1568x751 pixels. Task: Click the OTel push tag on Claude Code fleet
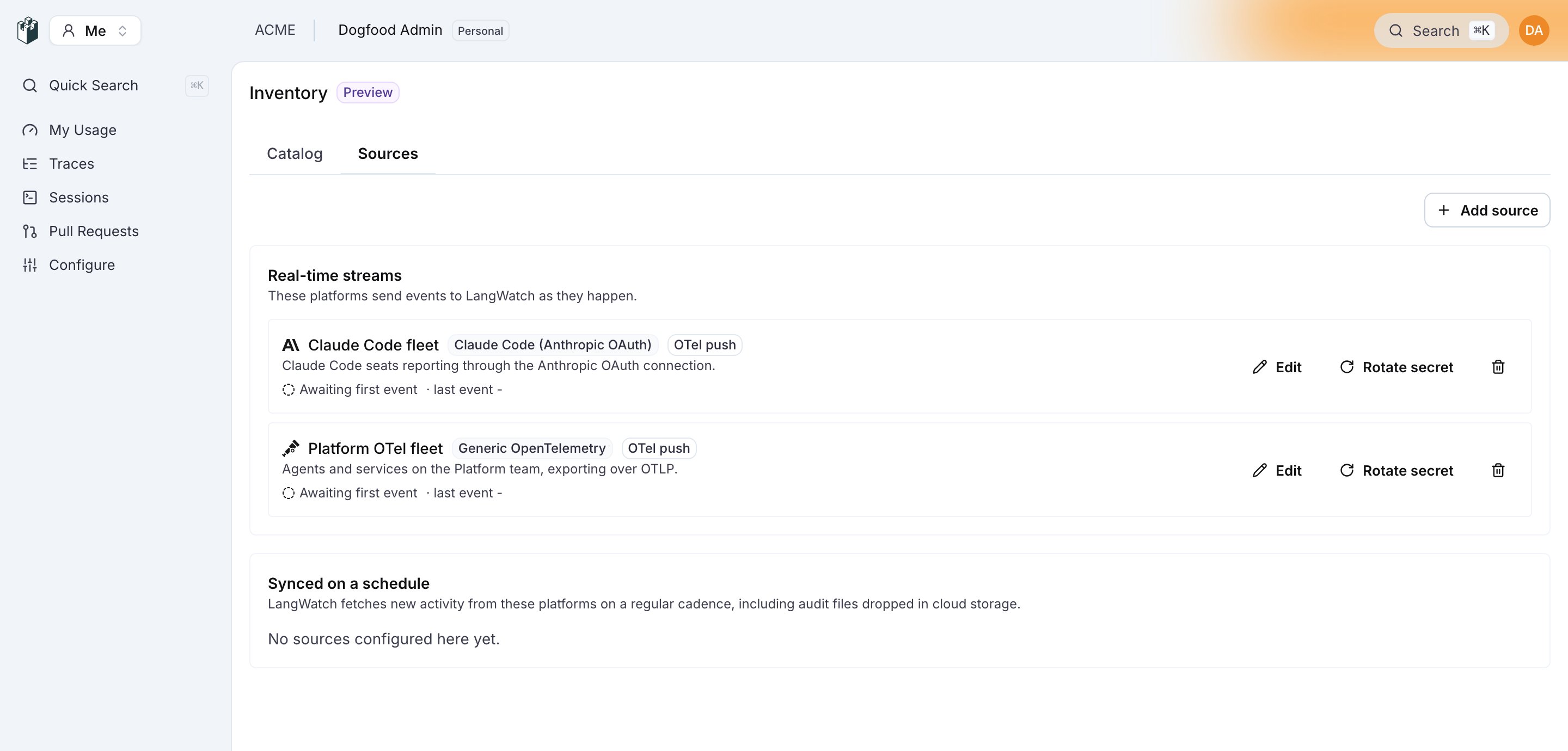[x=705, y=345]
